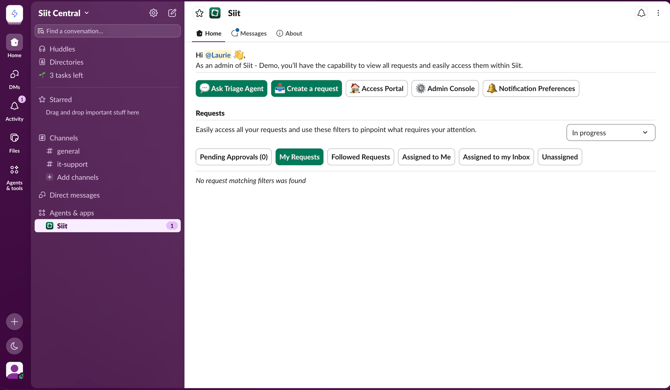Select the Unassigned filter
Screen dimensions: 670x390
point(560,157)
